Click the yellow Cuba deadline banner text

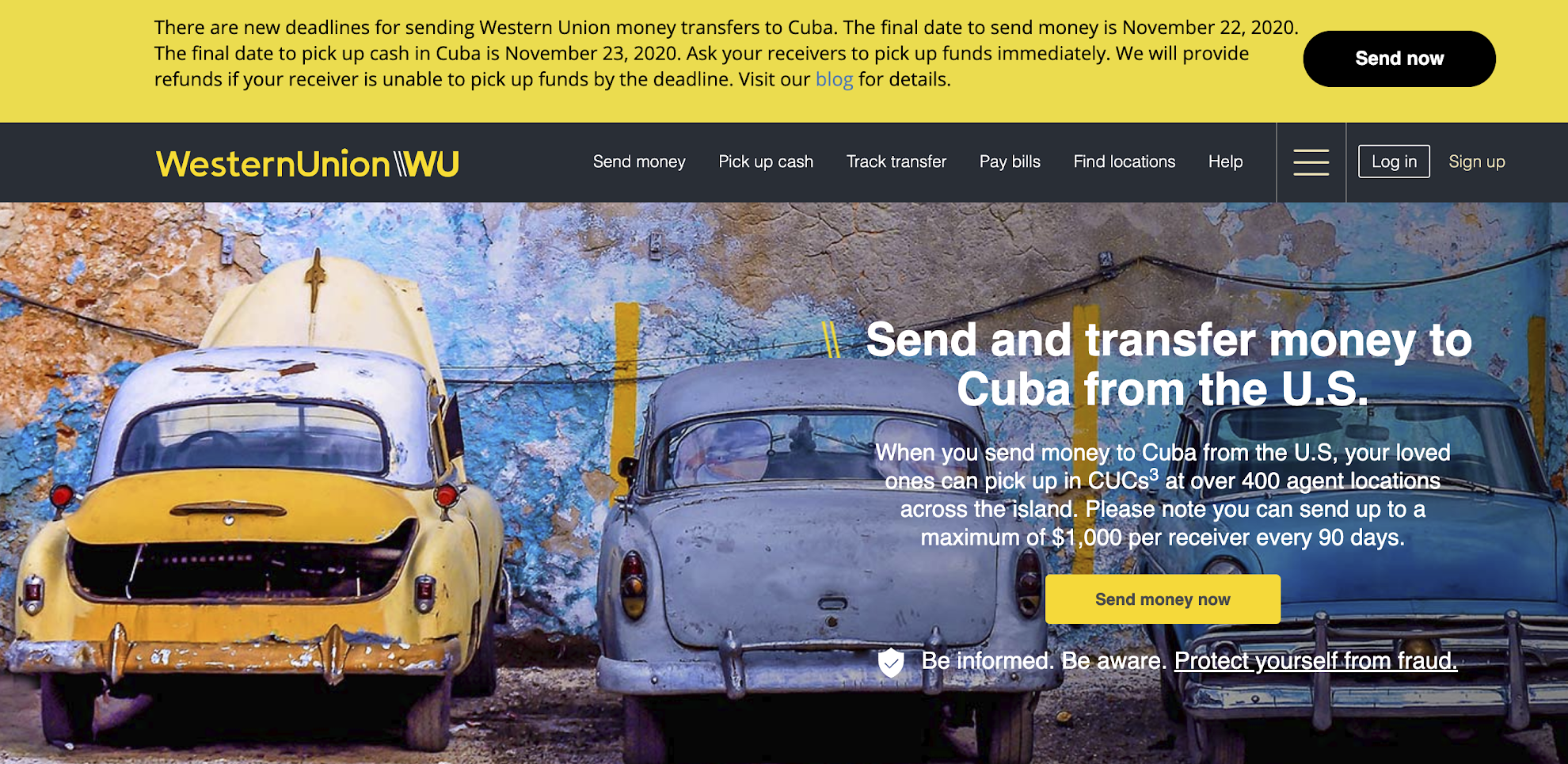click(x=725, y=53)
